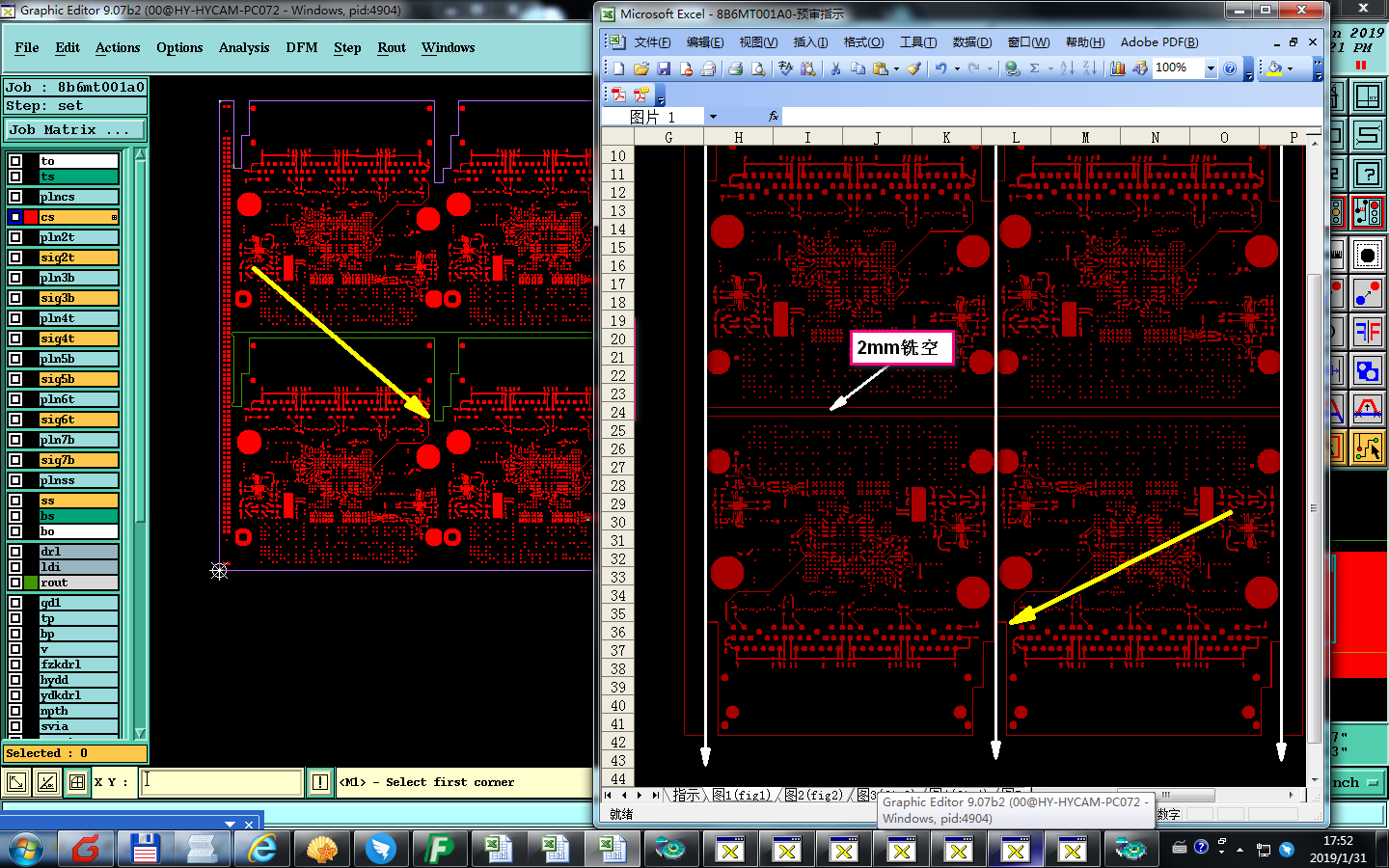Toggle checkbox for layer plncs
The height and width of the screenshot is (868, 1389).
(15, 197)
